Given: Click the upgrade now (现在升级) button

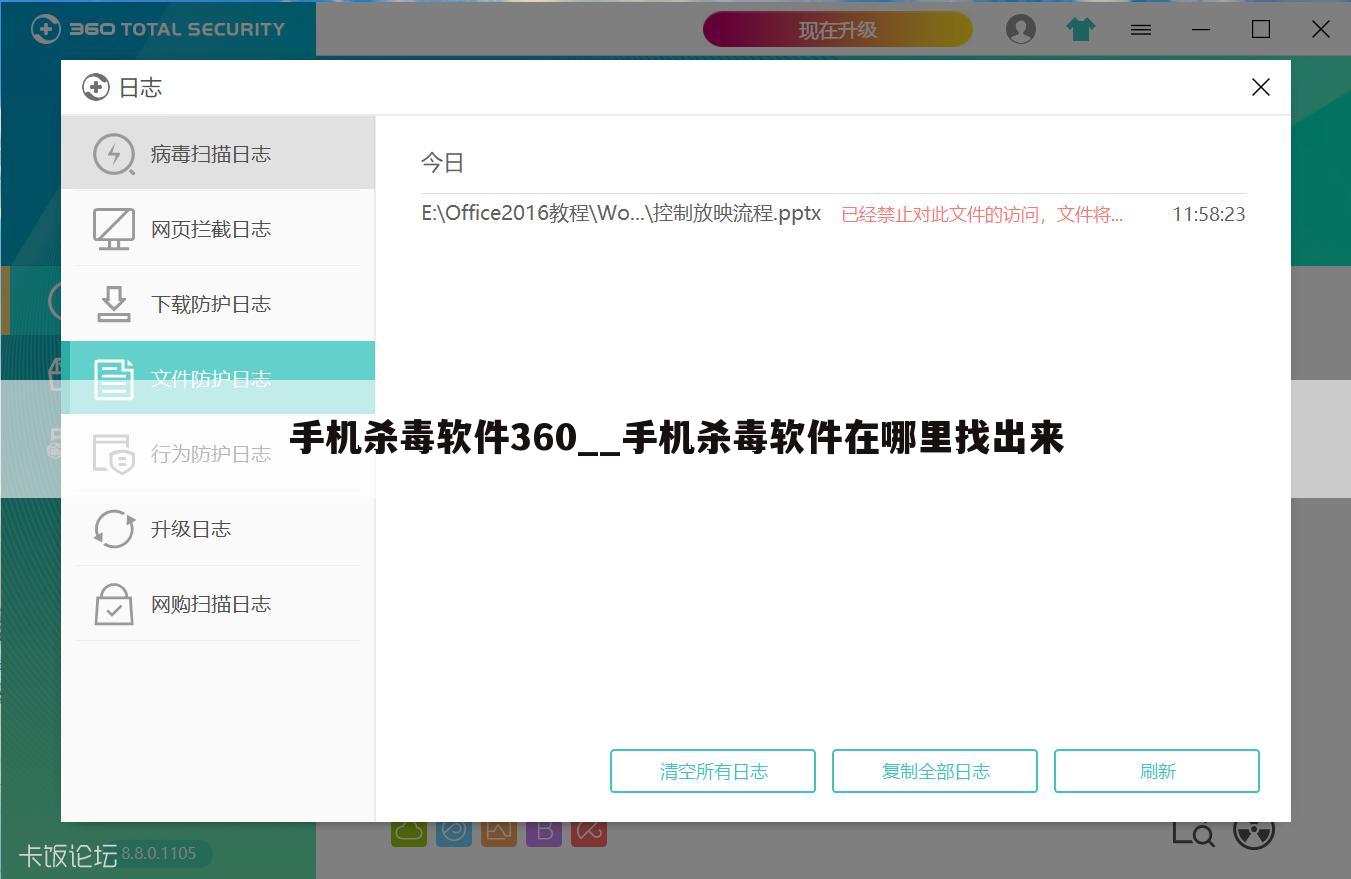Looking at the screenshot, I should pyautogui.click(x=838, y=30).
